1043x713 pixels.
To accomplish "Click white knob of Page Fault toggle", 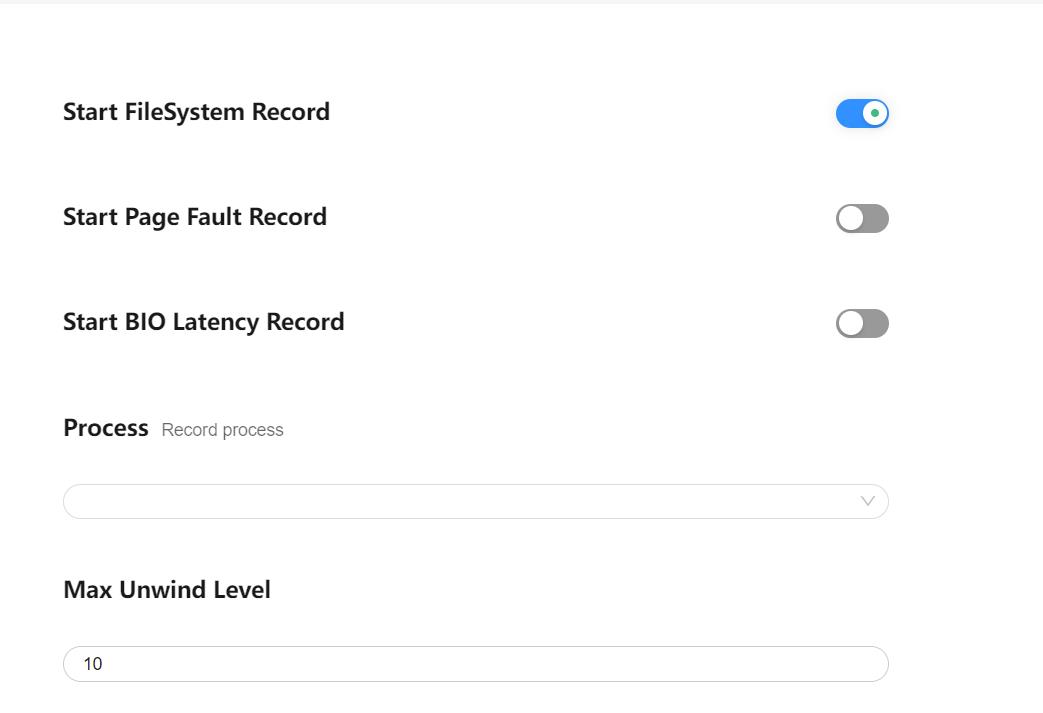I will pyautogui.click(x=850, y=218).
